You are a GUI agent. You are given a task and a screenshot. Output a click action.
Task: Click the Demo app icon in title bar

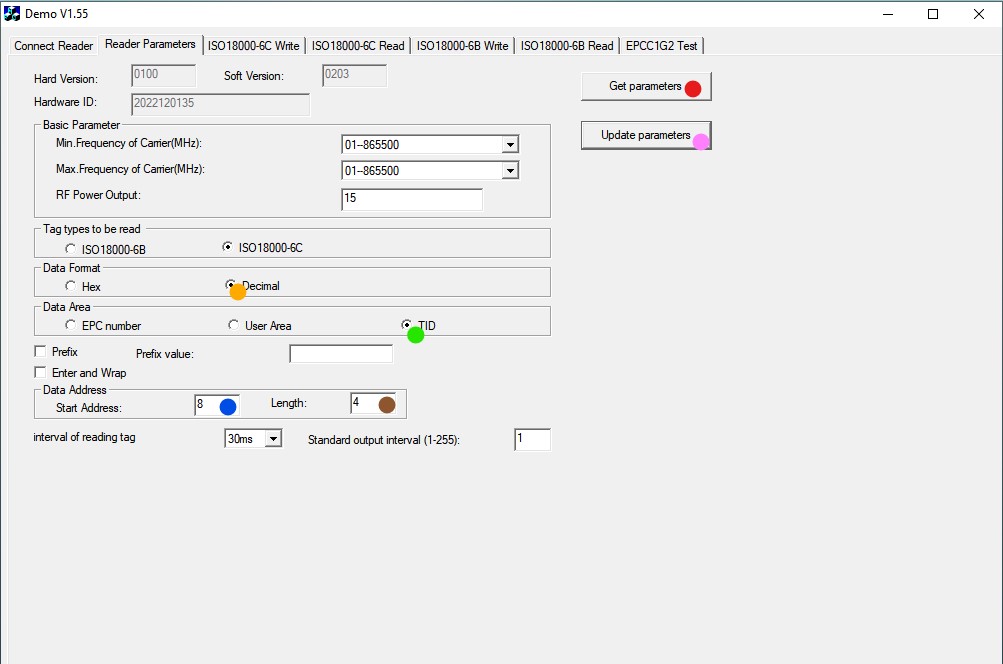tap(12, 13)
